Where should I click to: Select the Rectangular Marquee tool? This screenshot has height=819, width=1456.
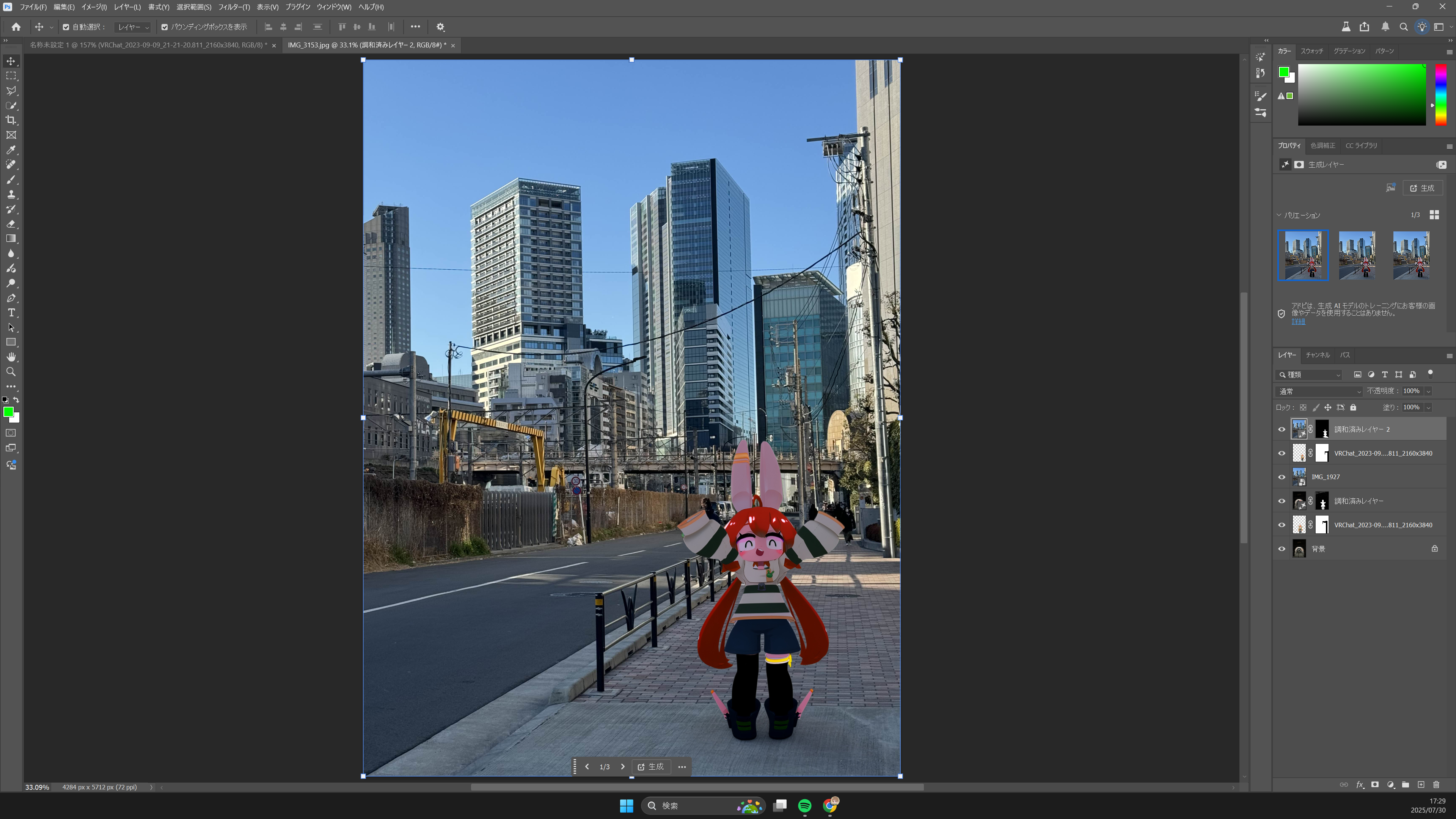(11, 76)
